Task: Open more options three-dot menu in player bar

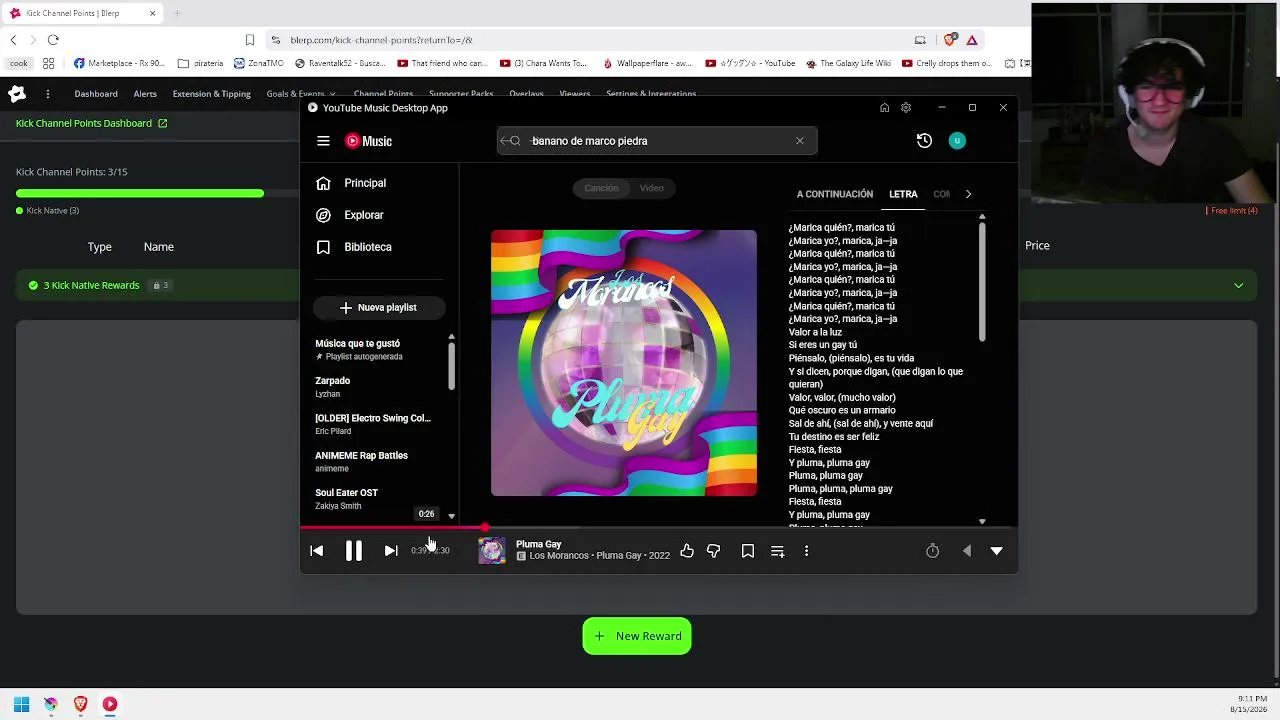Action: pyautogui.click(x=806, y=551)
